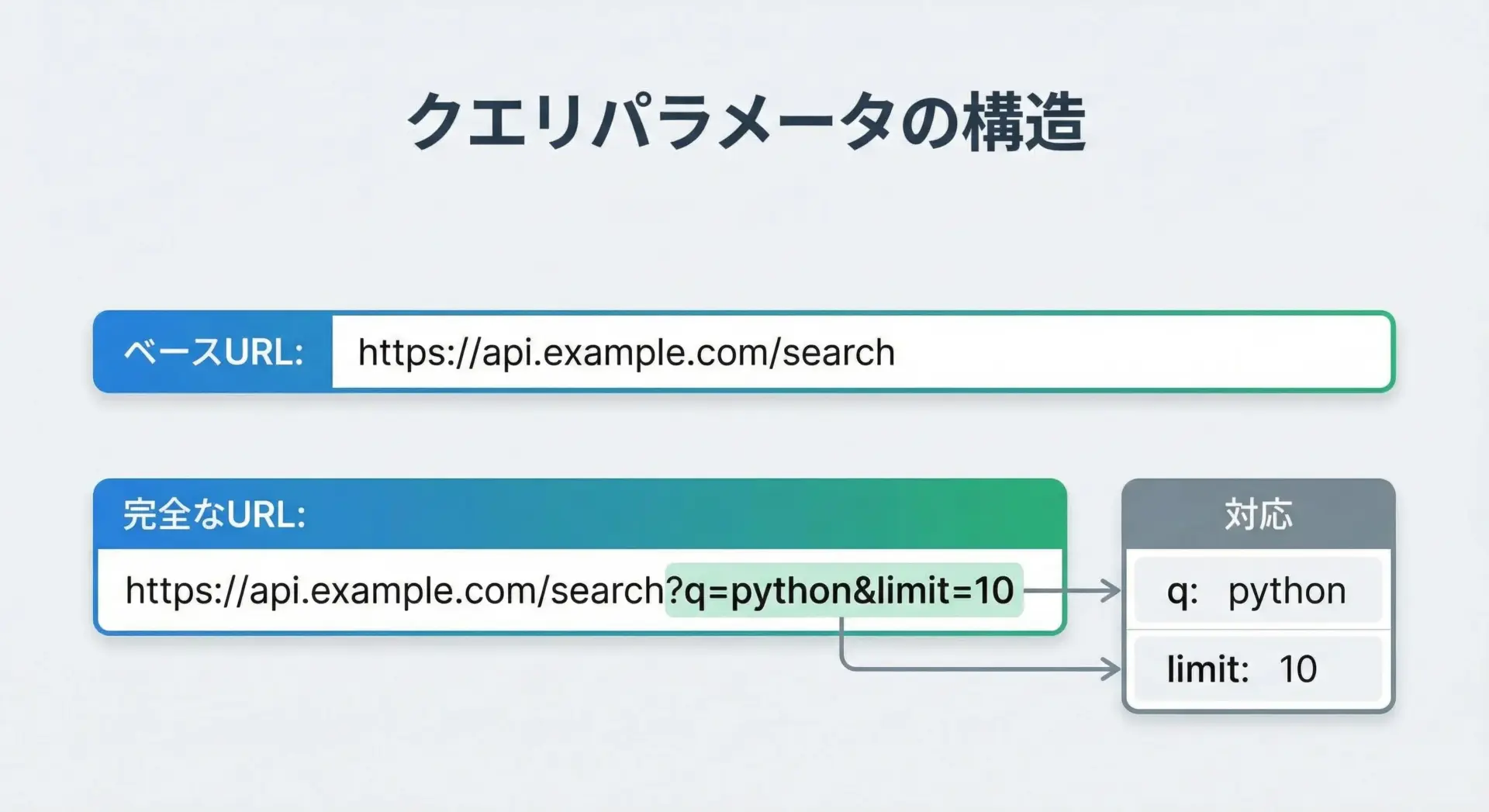Click empty space inside base URL field
Viewport: 1489px width, 812px height.
click(x=1148, y=353)
